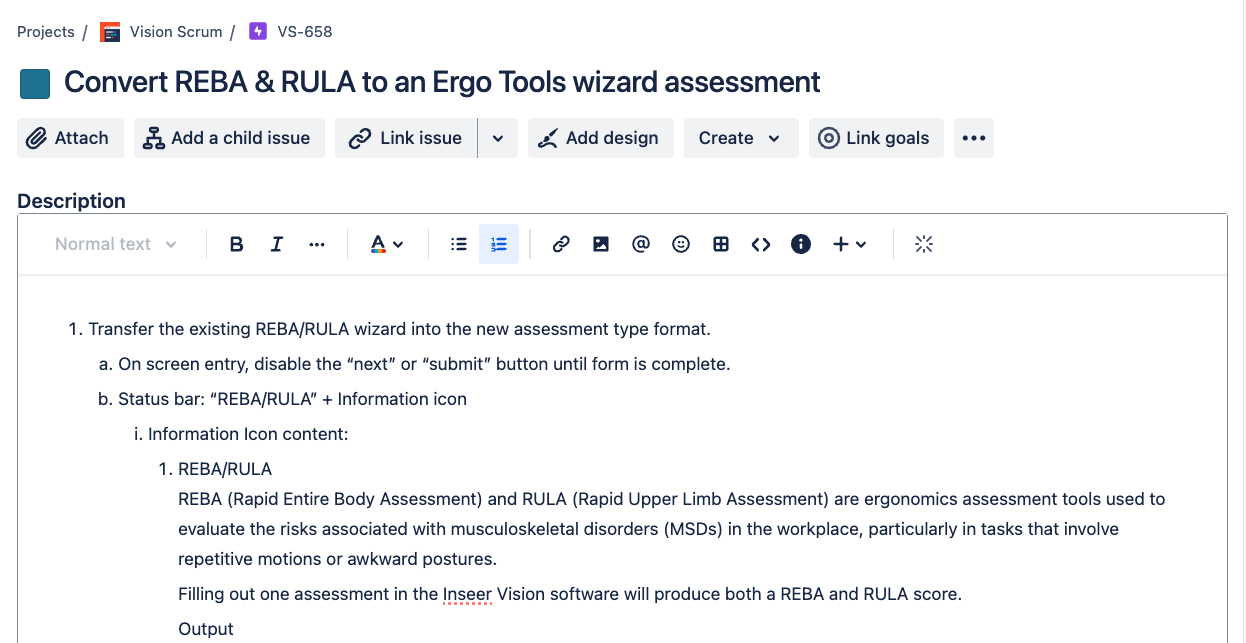This screenshot has width=1246, height=643.
Task: Insert a code snippet block
Action: [761, 244]
